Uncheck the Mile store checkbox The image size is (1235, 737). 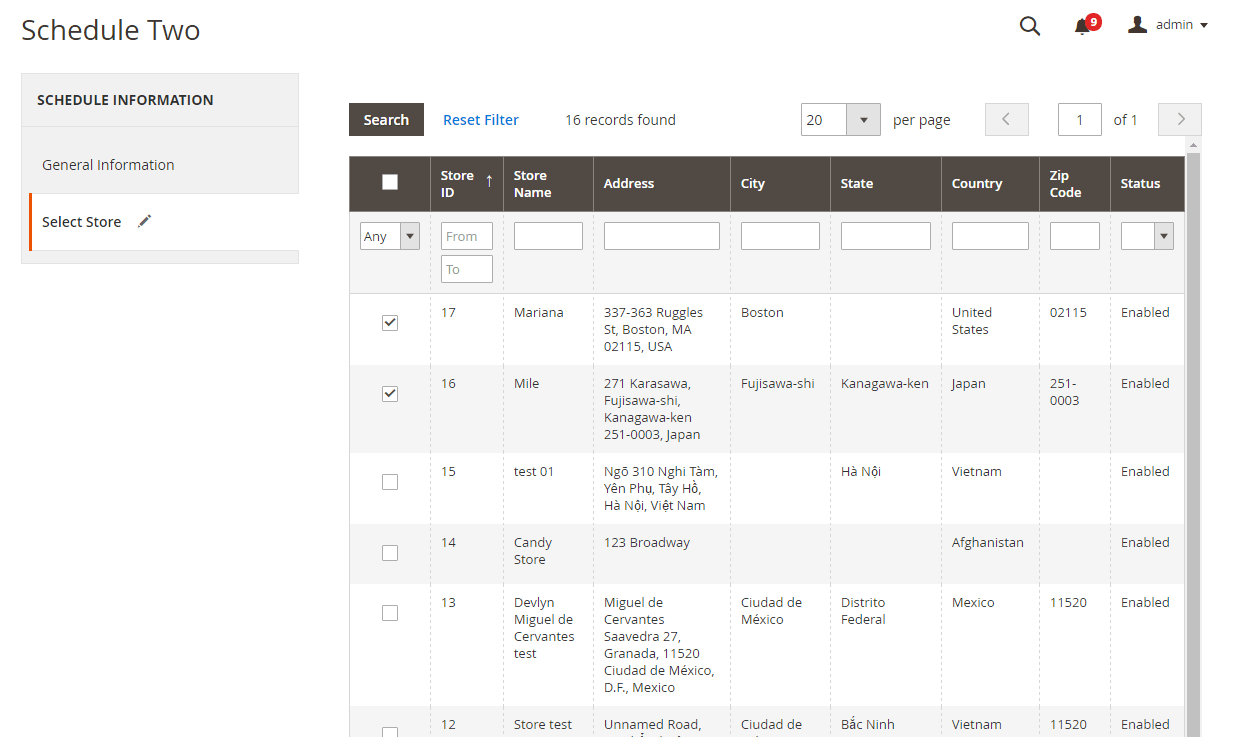click(x=390, y=394)
